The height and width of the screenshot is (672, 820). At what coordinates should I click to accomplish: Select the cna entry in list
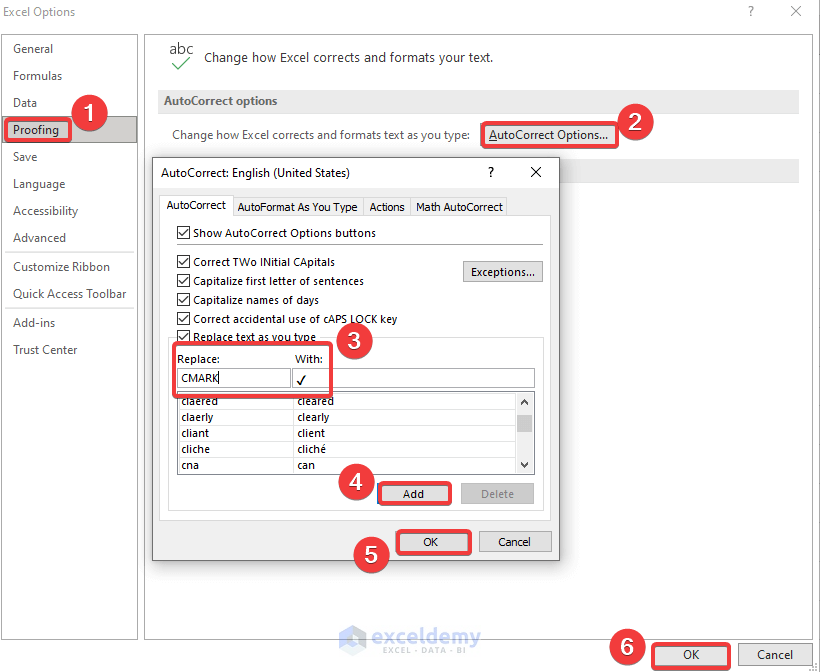pyautogui.click(x=190, y=465)
